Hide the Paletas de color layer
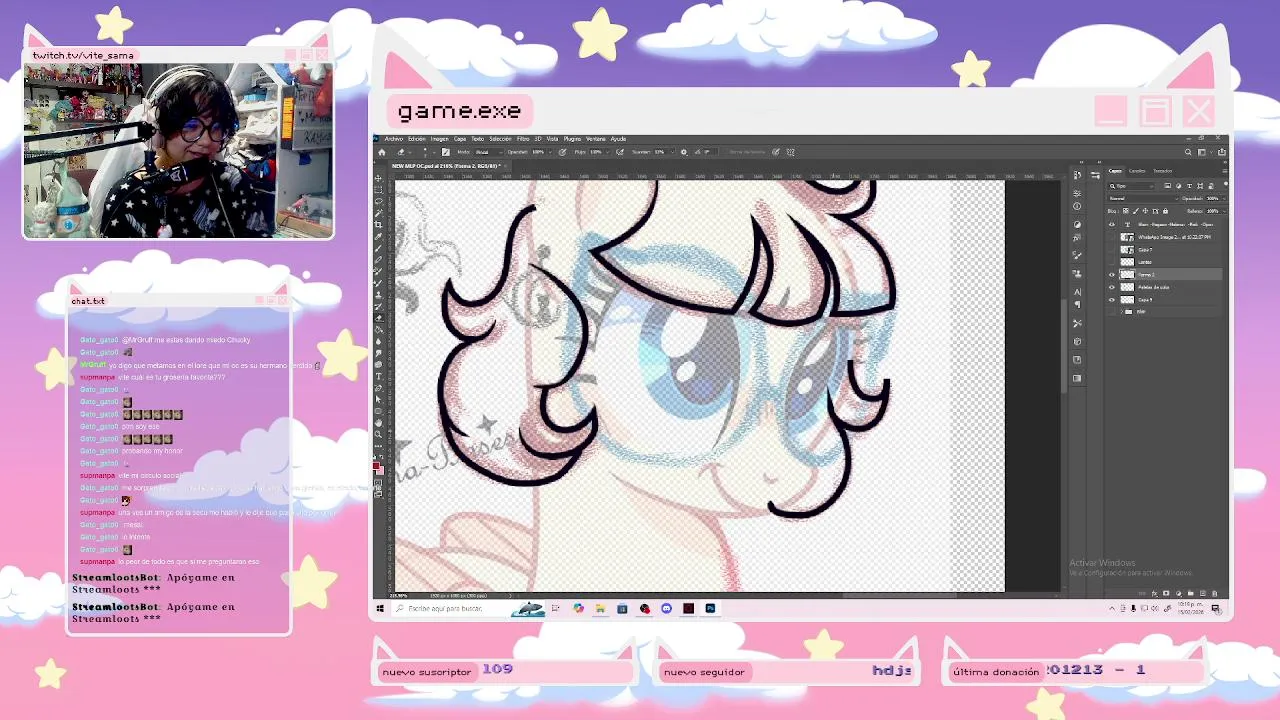This screenshot has height=720, width=1280. pyautogui.click(x=1111, y=287)
